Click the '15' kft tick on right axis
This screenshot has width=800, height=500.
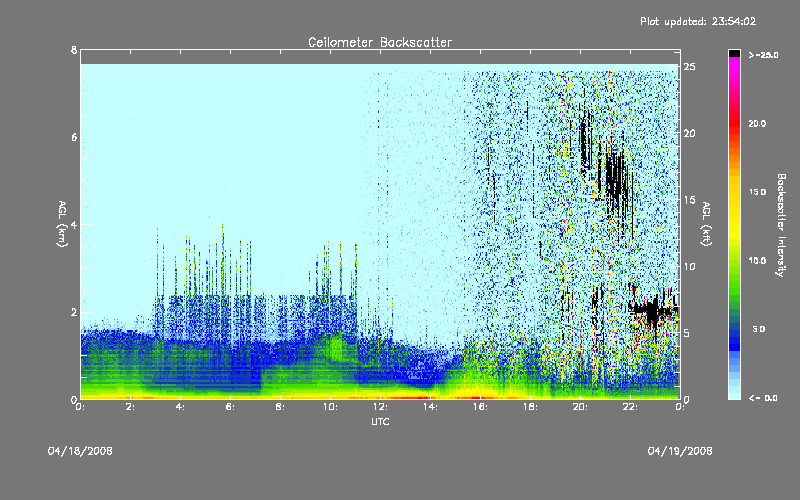(x=690, y=200)
